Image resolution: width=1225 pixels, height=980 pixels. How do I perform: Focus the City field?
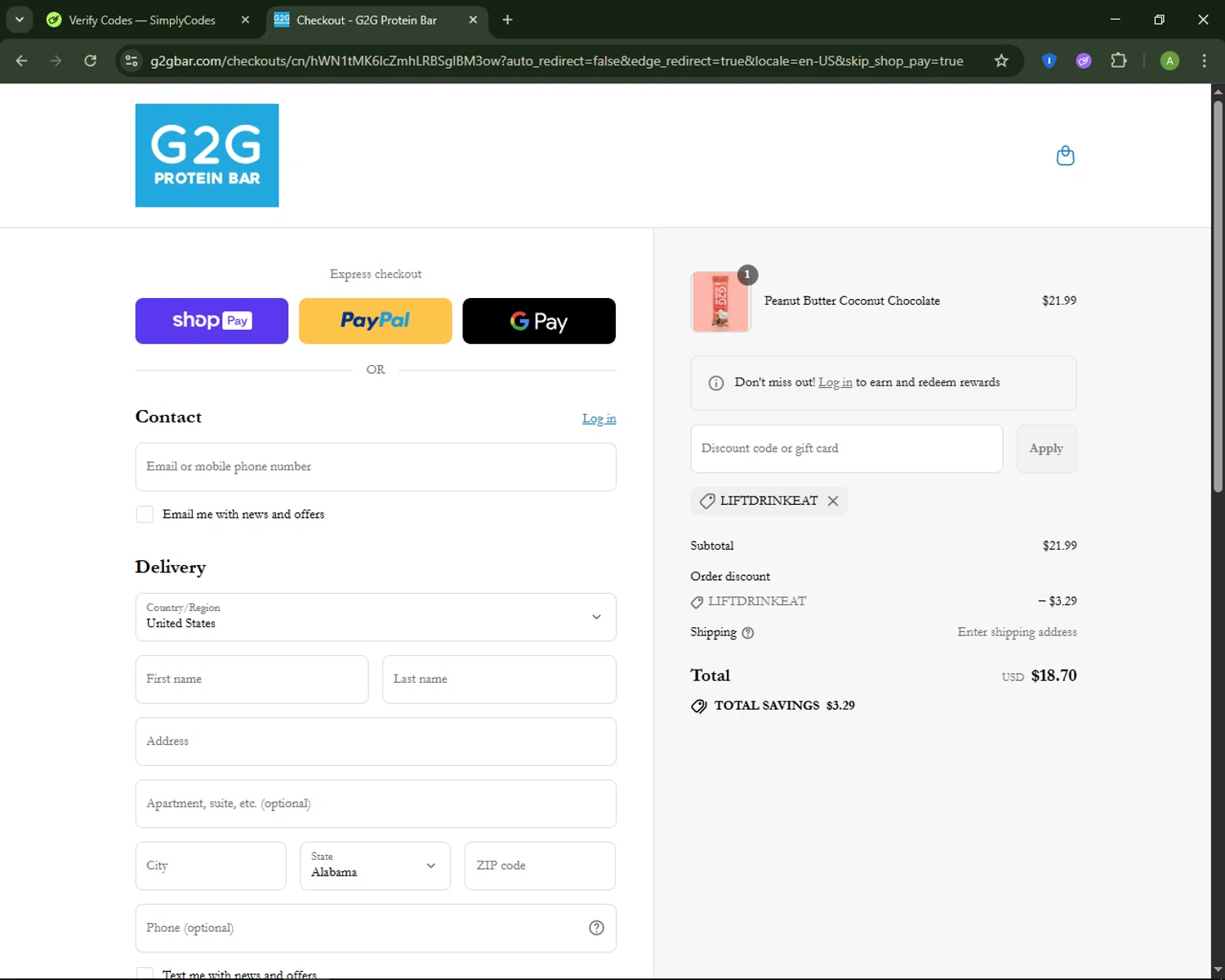pos(211,866)
